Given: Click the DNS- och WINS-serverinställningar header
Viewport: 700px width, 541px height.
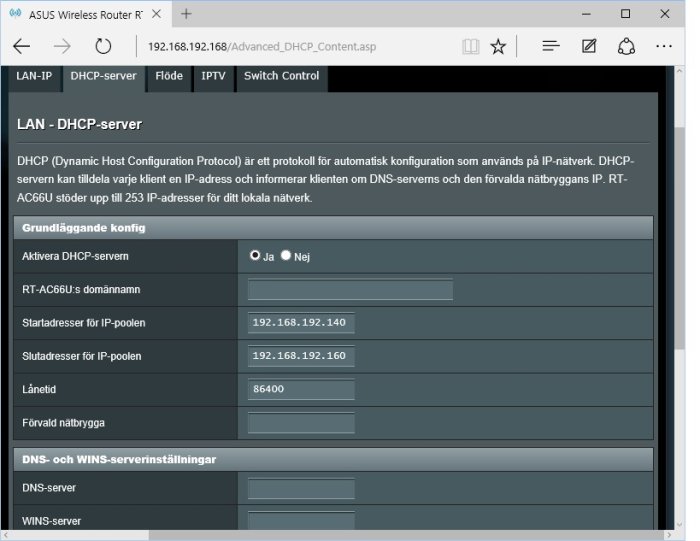Looking at the screenshot, I should point(333,460).
